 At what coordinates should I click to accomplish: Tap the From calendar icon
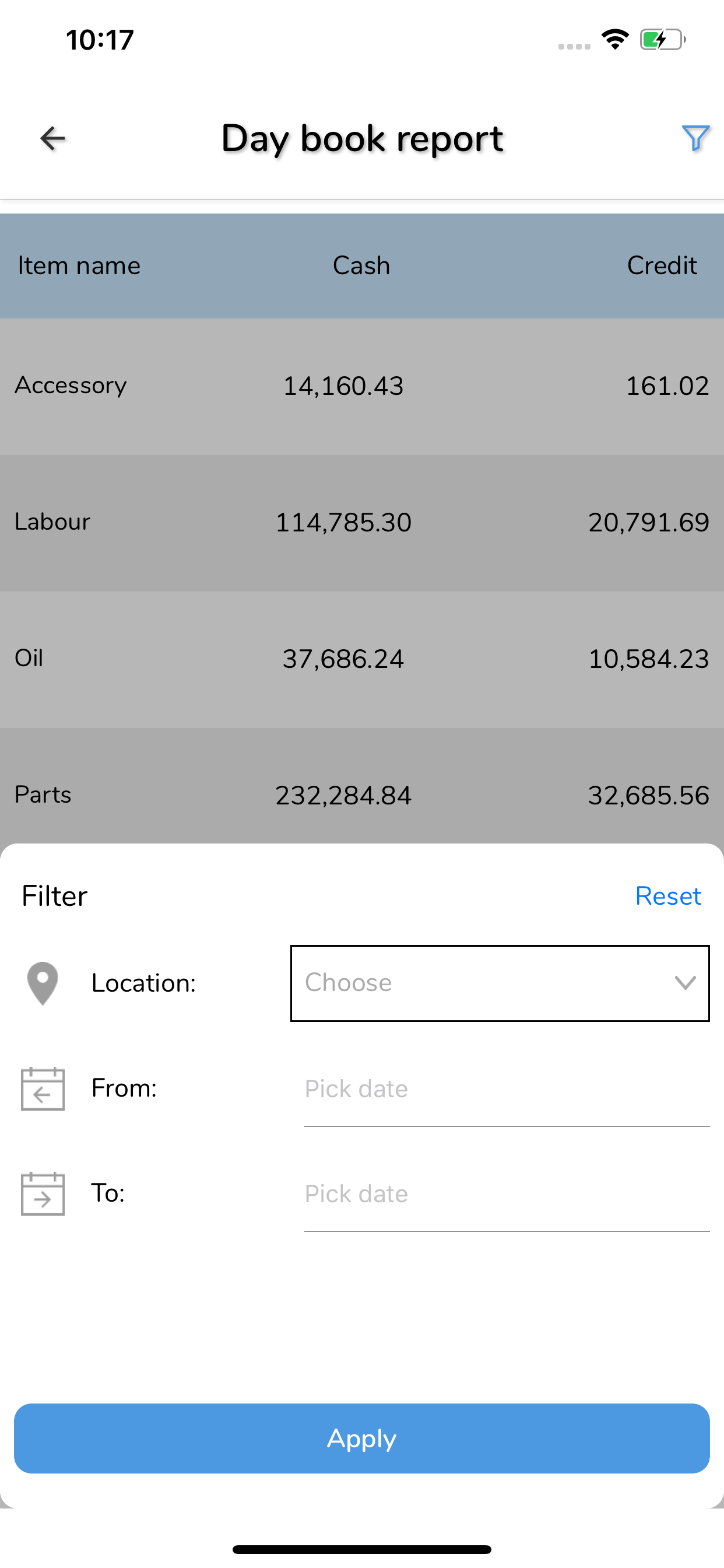pyautogui.click(x=43, y=1088)
